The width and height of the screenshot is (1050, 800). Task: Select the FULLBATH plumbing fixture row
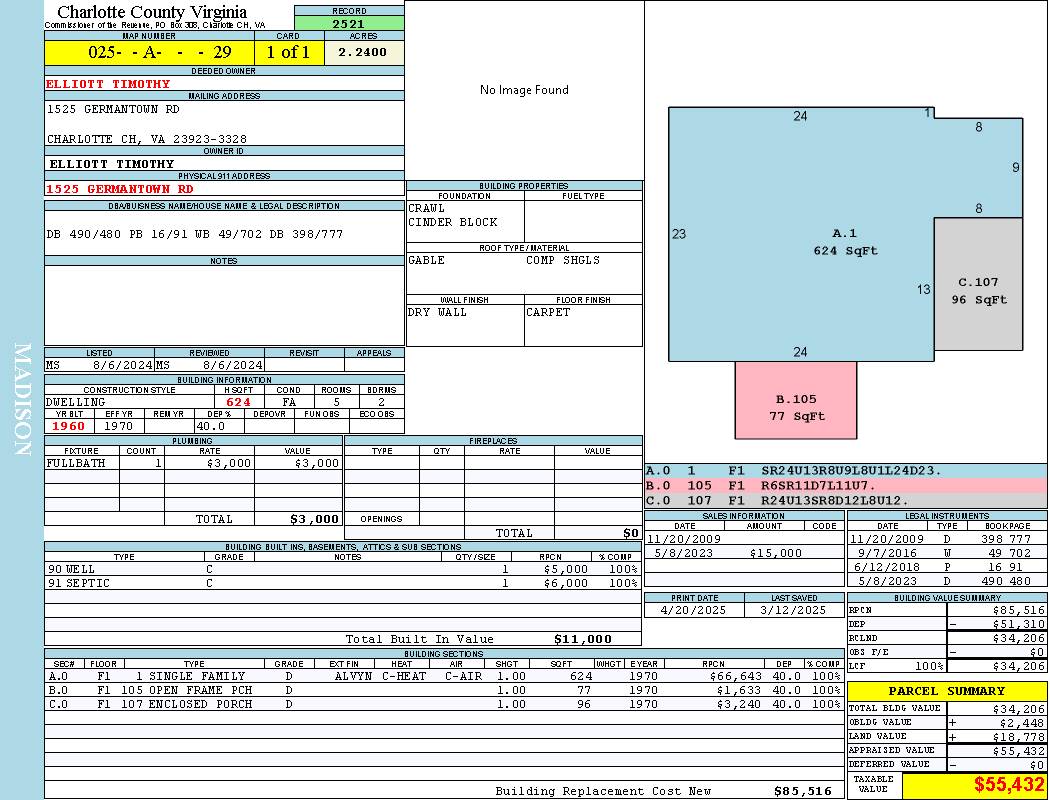[x=193, y=463]
